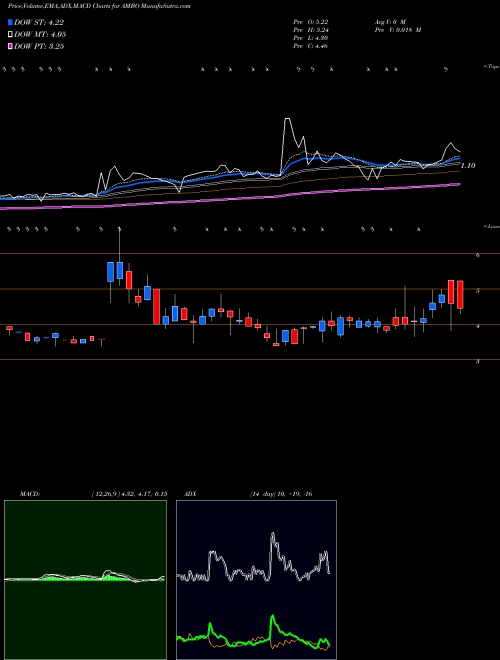The width and height of the screenshot is (500, 660).
Task: Click price axis label 6
Action: click(477, 255)
